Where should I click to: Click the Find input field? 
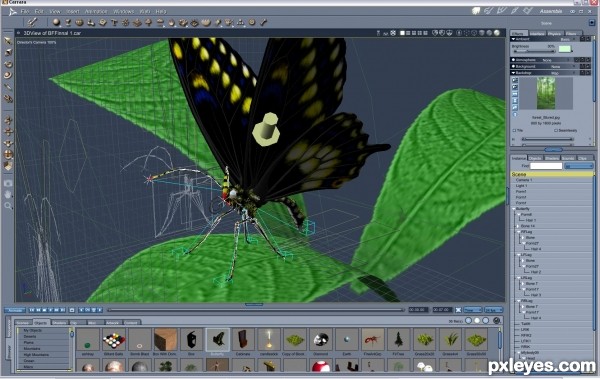(x=546, y=166)
